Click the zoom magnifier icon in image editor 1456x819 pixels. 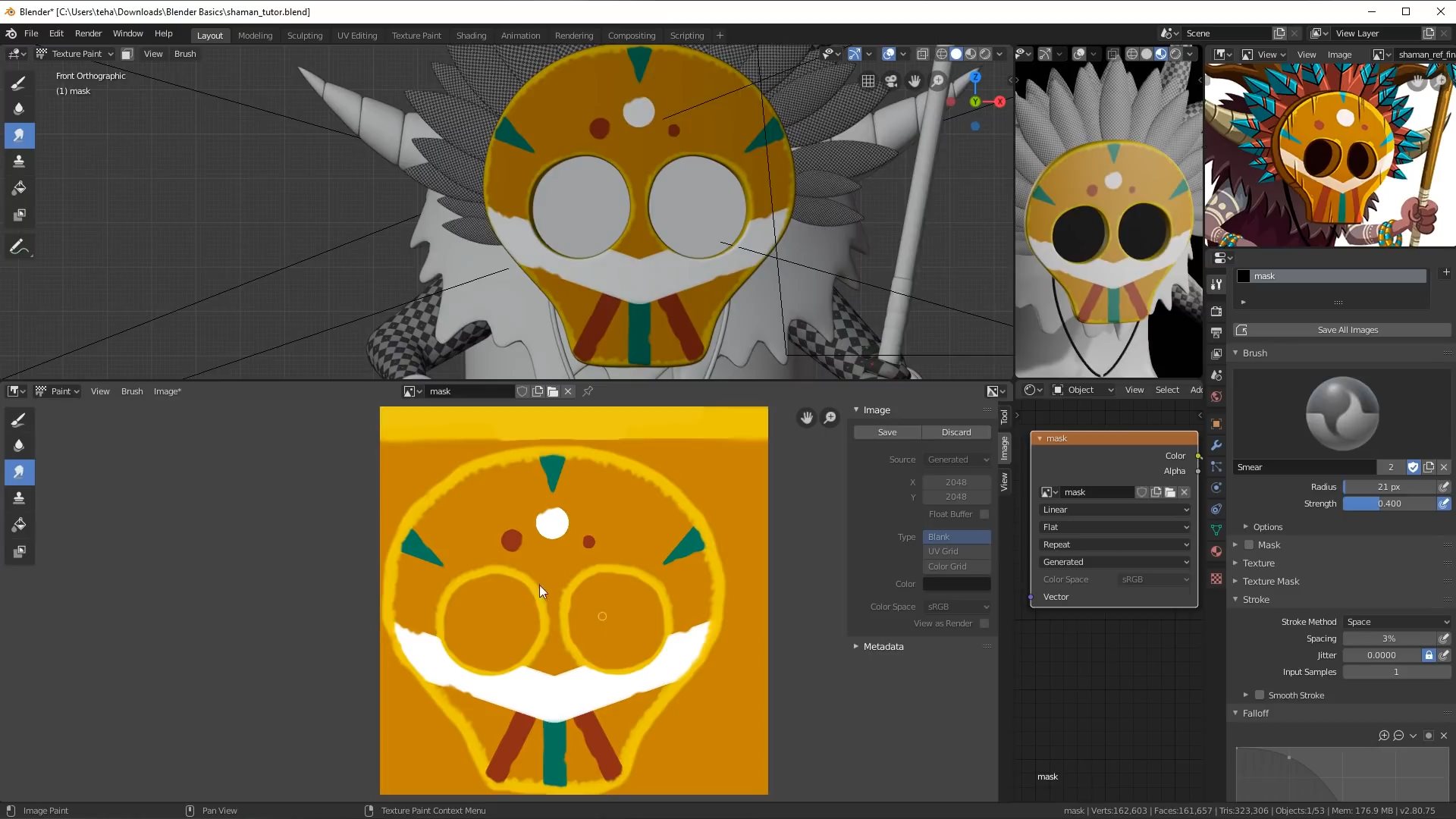point(830,417)
